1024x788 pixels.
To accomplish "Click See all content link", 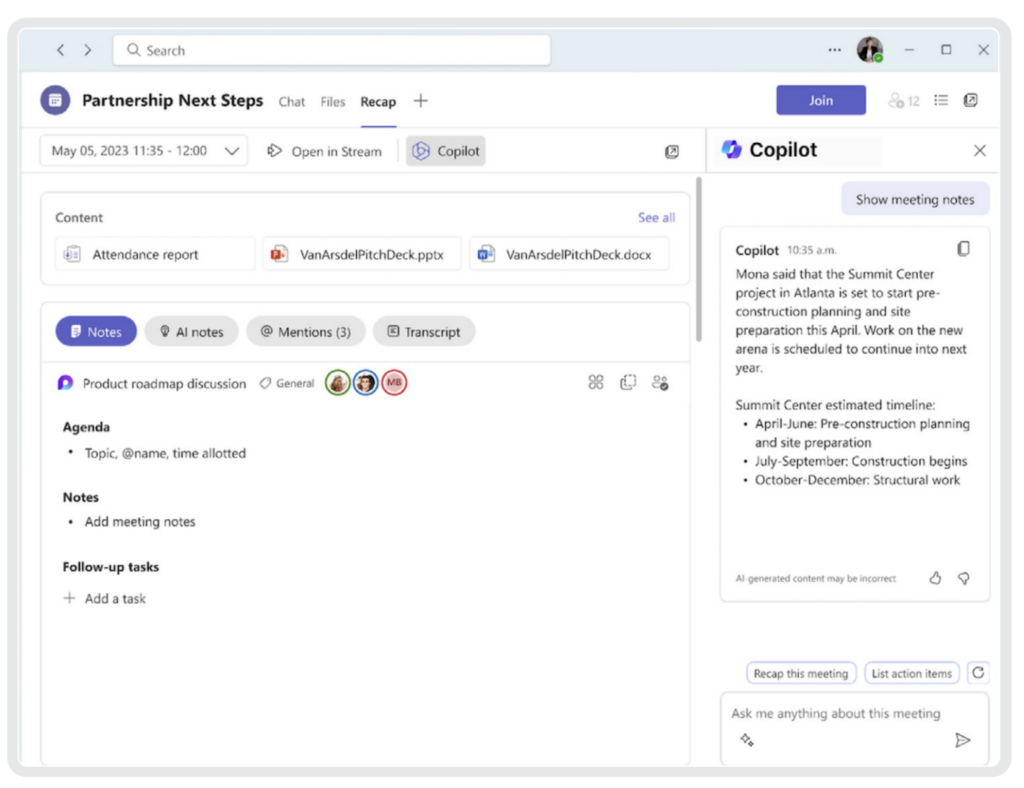I will coord(656,217).
